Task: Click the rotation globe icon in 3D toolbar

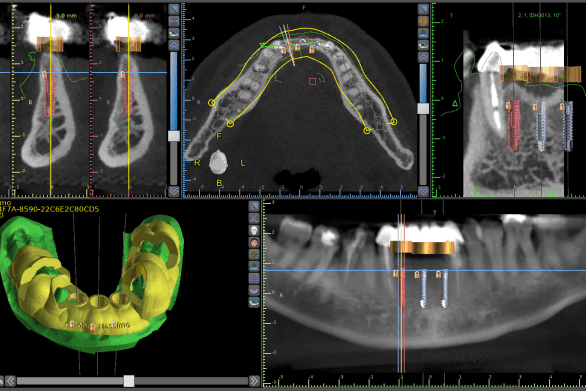Action: tap(254, 255)
